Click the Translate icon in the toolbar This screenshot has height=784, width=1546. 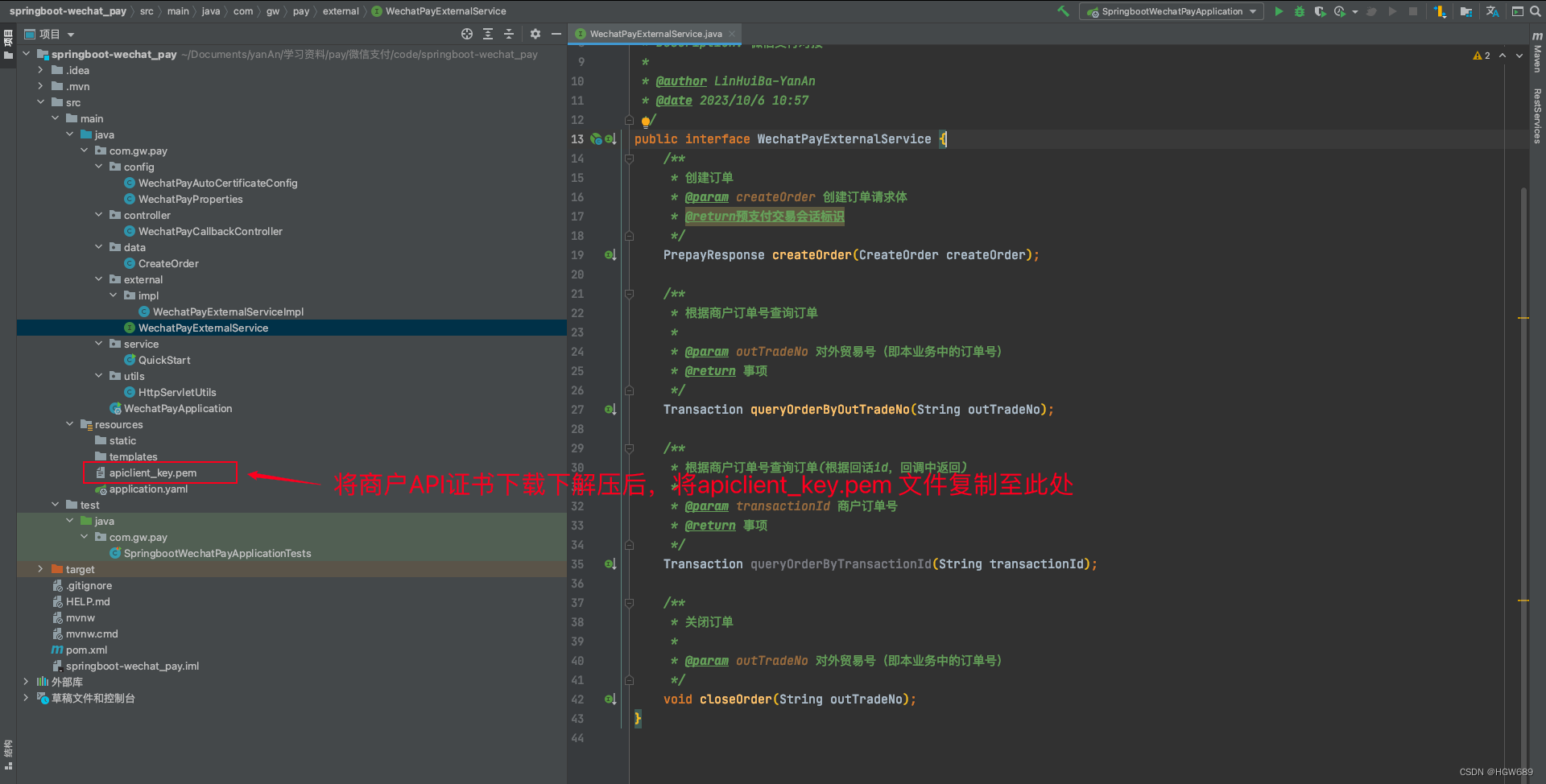coord(1492,11)
